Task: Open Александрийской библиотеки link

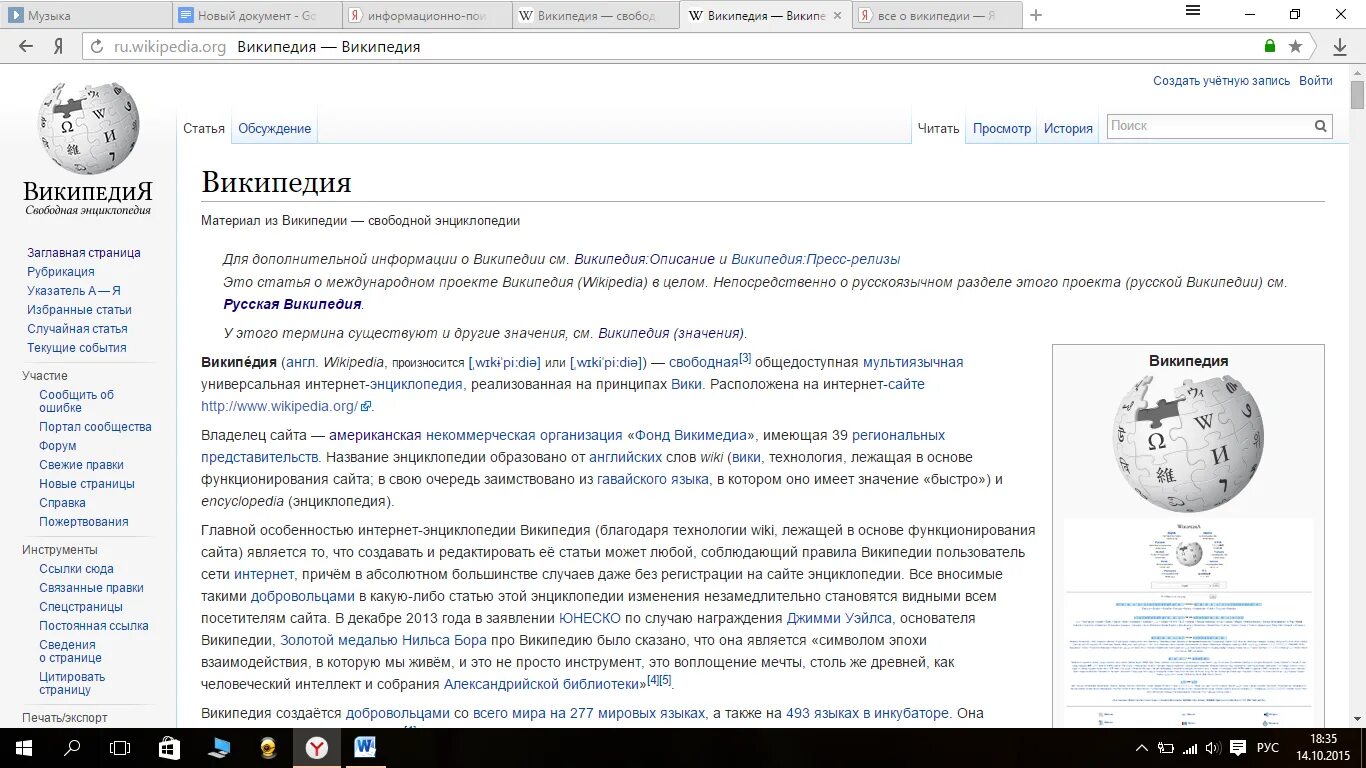Action: (540, 684)
